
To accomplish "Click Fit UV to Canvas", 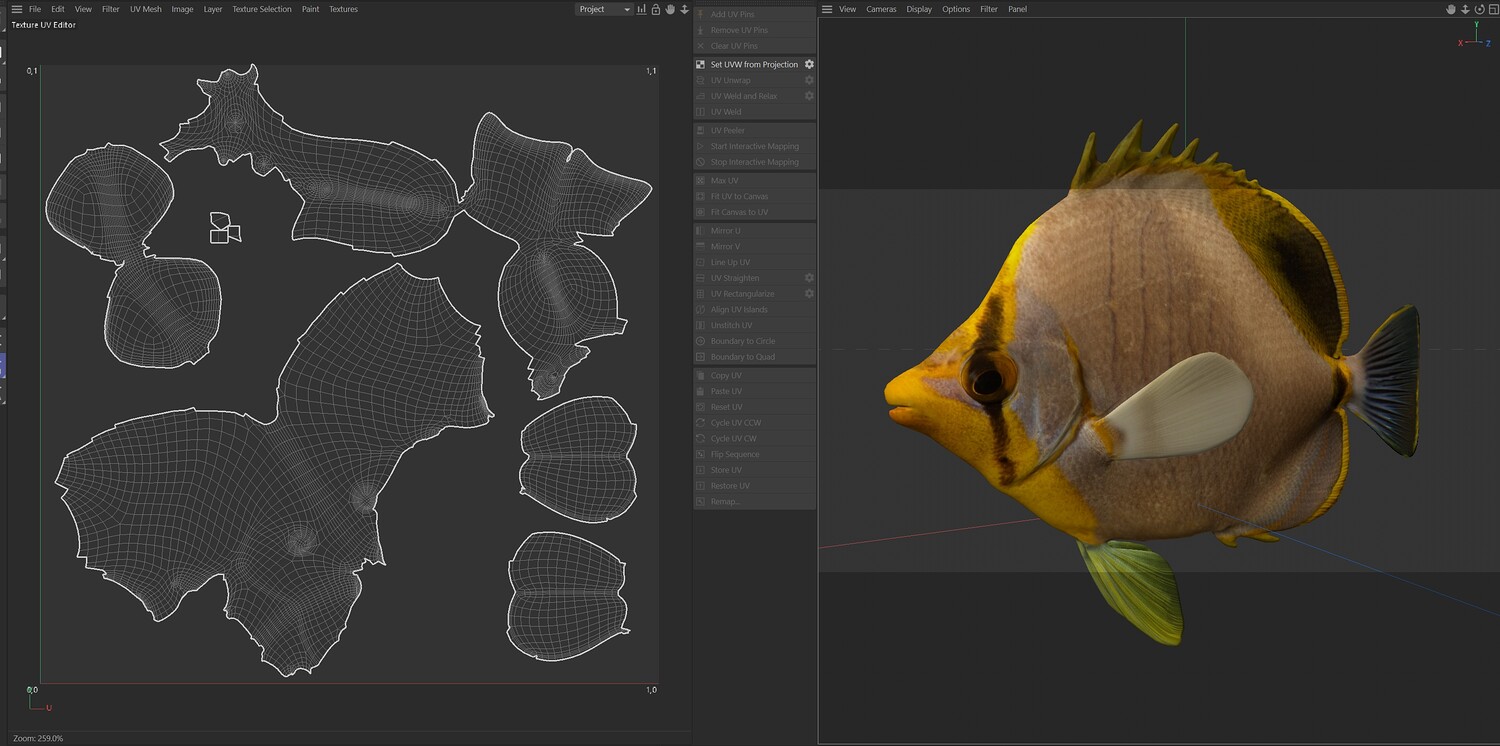I will [755, 196].
